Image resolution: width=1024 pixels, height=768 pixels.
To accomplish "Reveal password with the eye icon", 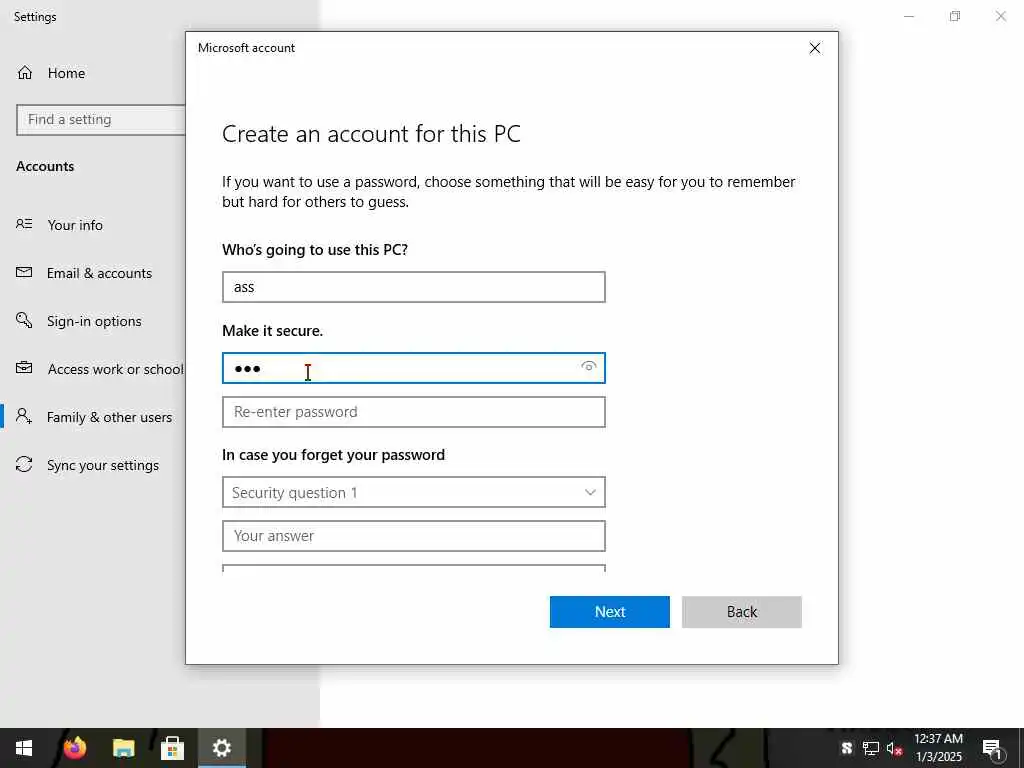I will (x=588, y=366).
